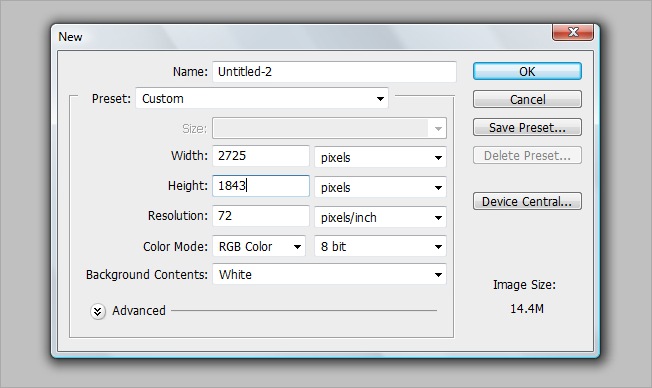This screenshot has height=388, width=652.
Task: Click the Cancel button
Action: (x=527, y=99)
